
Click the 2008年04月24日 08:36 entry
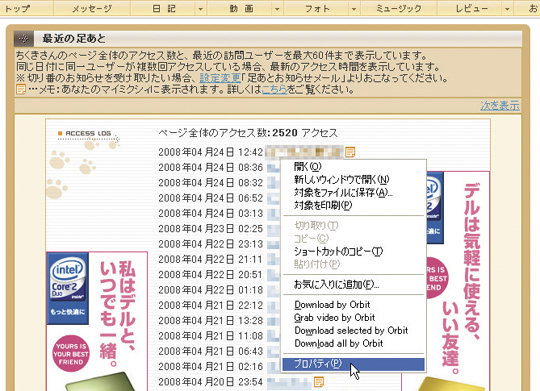(x=210, y=167)
